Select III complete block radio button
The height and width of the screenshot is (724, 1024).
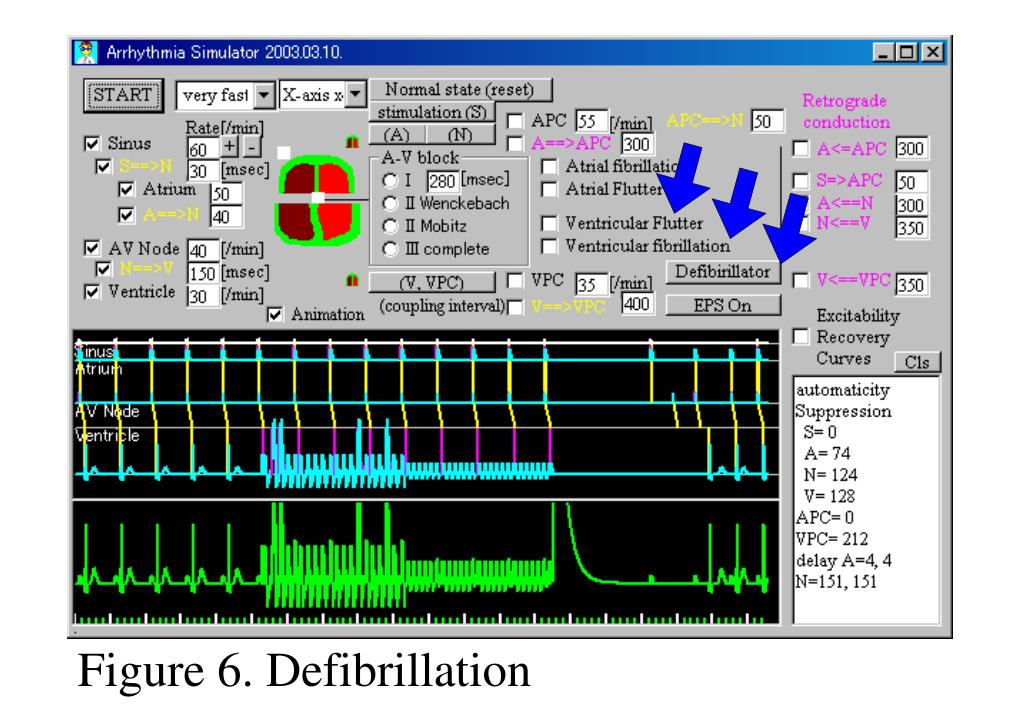(390, 249)
